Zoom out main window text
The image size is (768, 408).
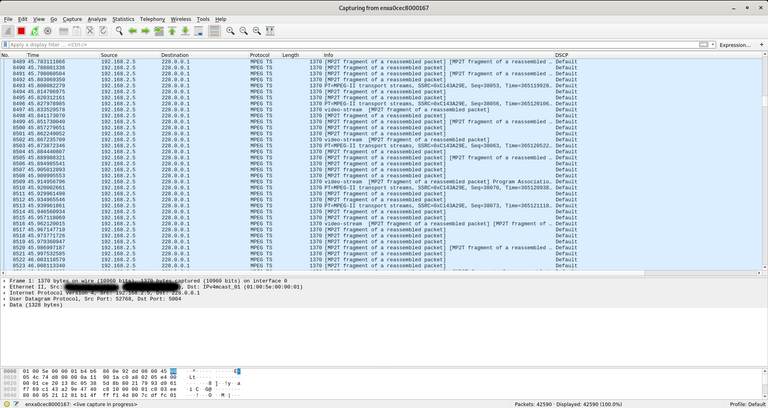pyautogui.click(x=243, y=31)
